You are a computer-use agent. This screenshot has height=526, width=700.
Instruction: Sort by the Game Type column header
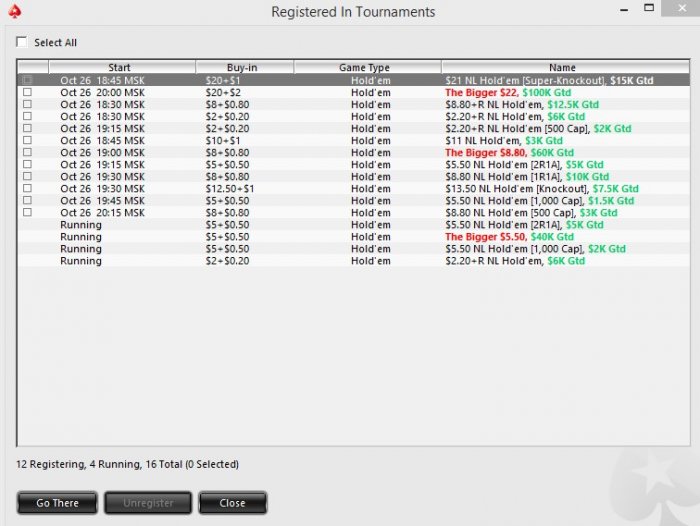click(367, 67)
